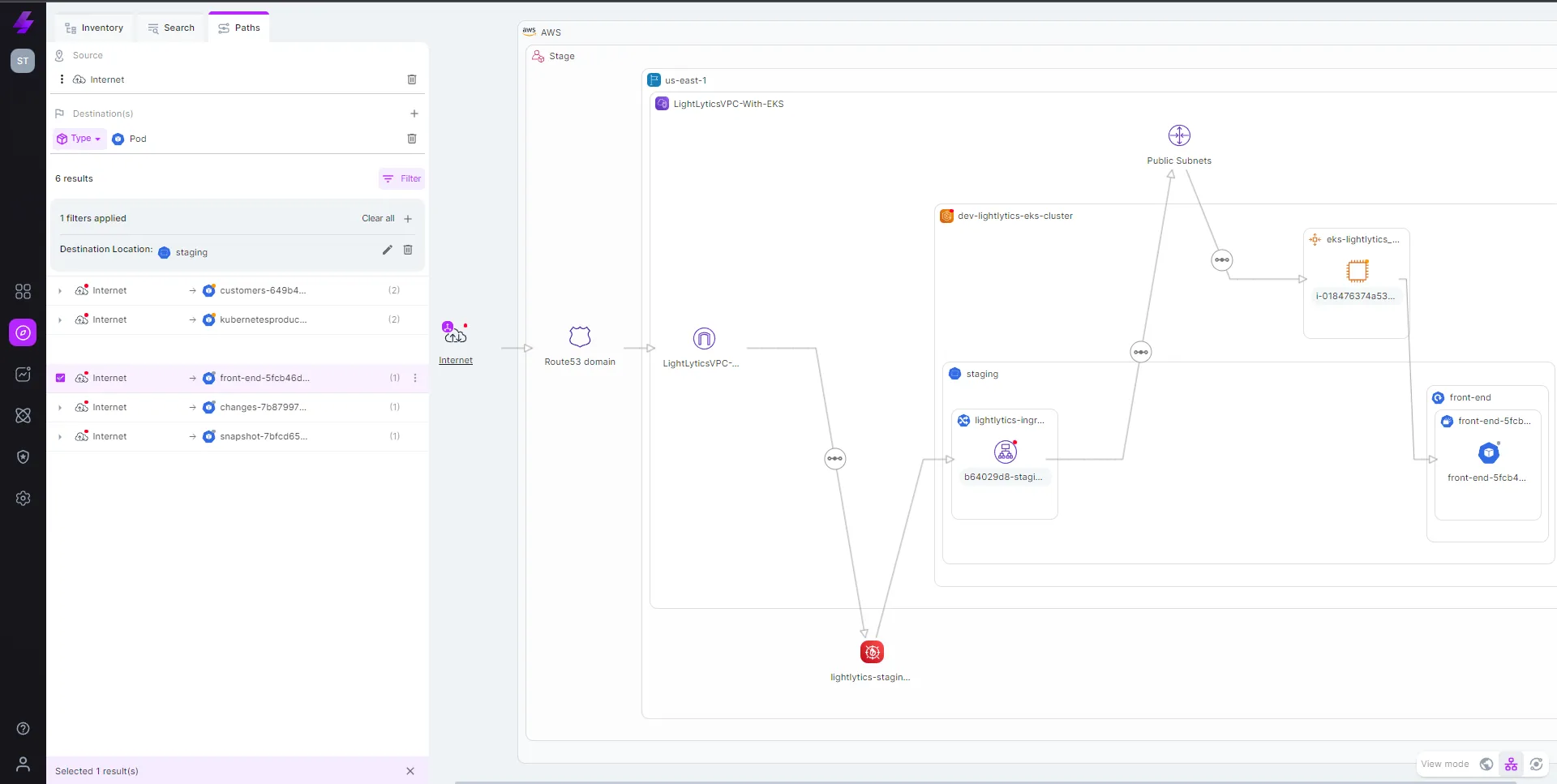Delete the Destination Location filter
This screenshot has width=1557, height=784.
pyautogui.click(x=408, y=250)
